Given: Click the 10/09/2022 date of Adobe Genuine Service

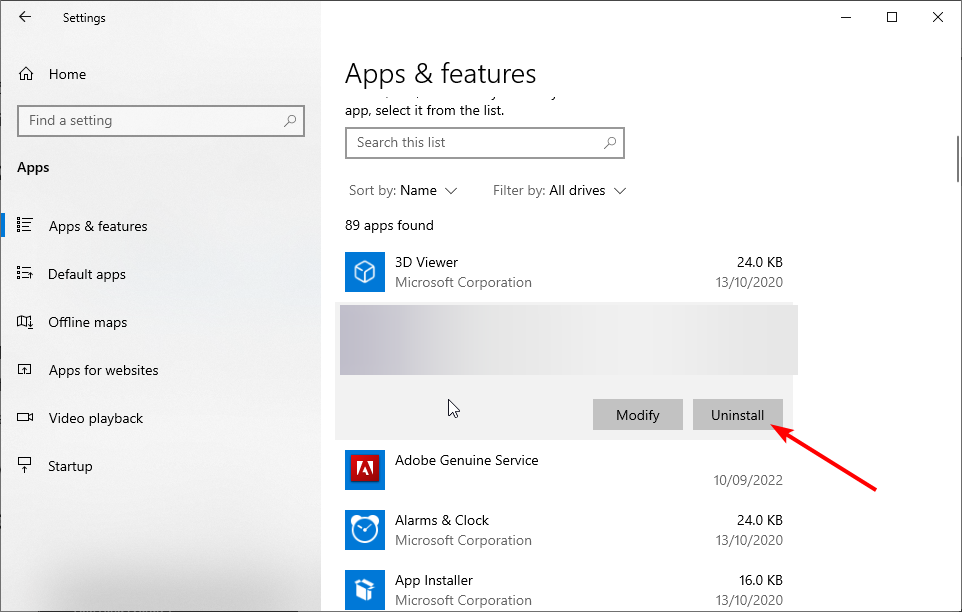Looking at the screenshot, I should [x=748, y=480].
